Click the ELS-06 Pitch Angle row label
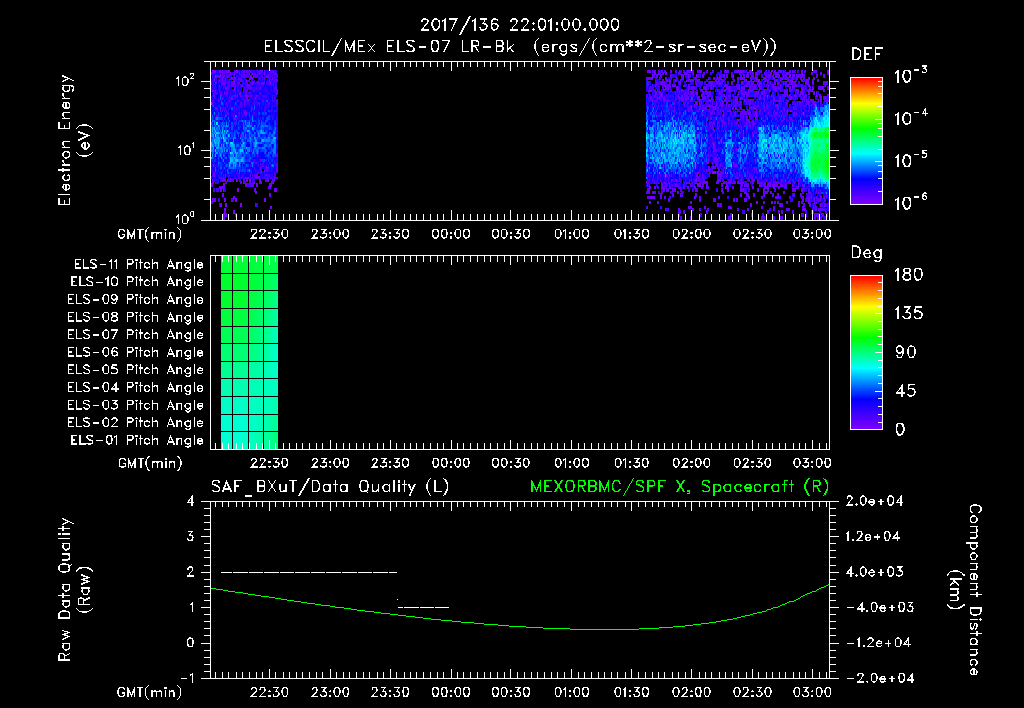This screenshot has height=708, width=1024. point(135,353)
